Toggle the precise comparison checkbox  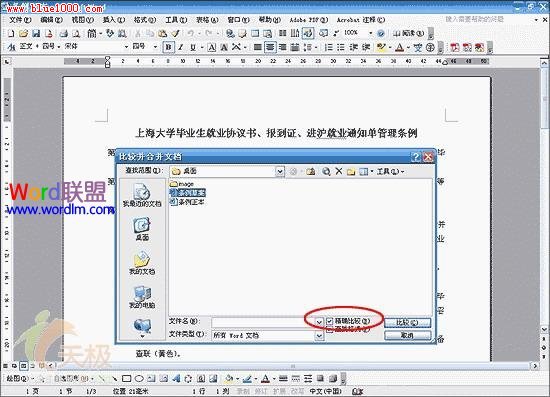pos(329,321)
